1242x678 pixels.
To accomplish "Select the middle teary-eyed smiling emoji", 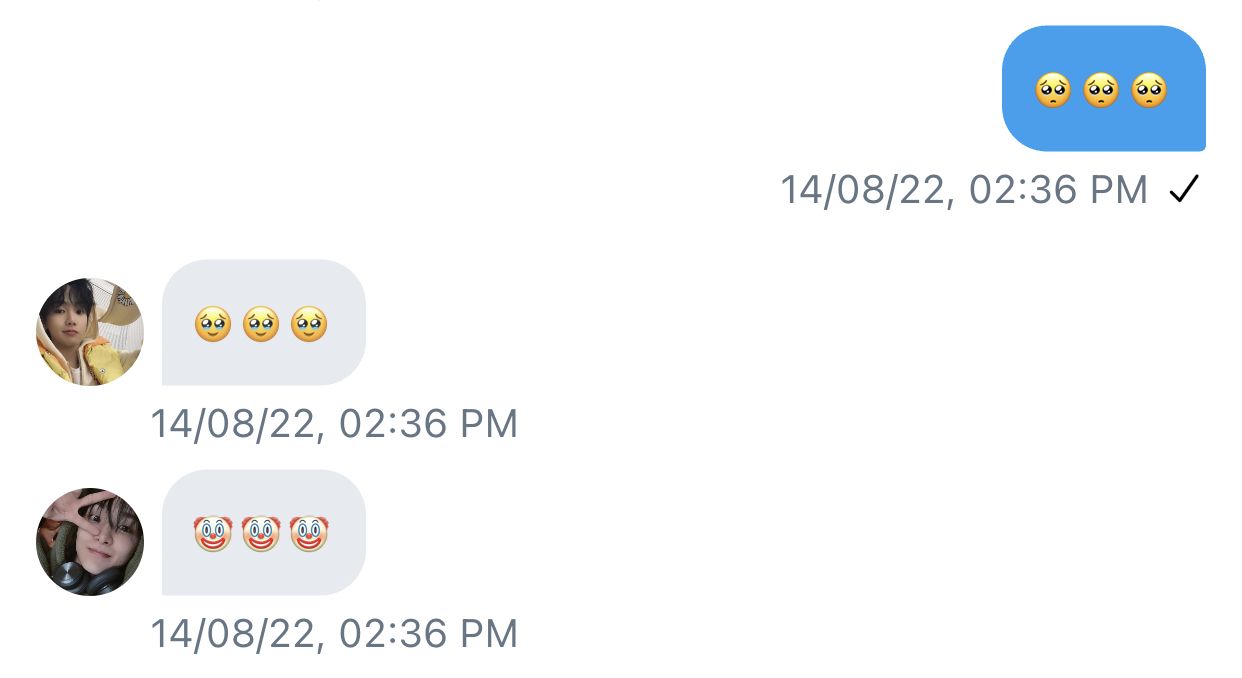I will [261, 325].
